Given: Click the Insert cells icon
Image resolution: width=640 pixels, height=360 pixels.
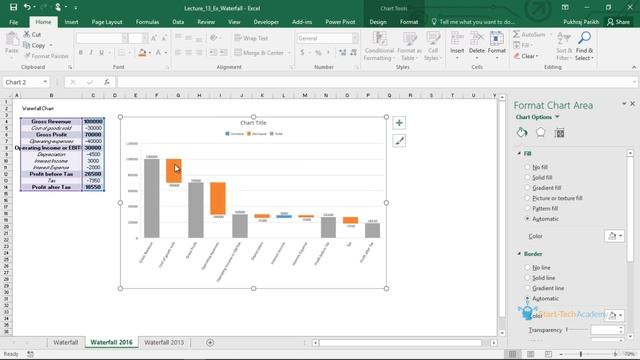Looking at the screenshot, I should [457, 40].
